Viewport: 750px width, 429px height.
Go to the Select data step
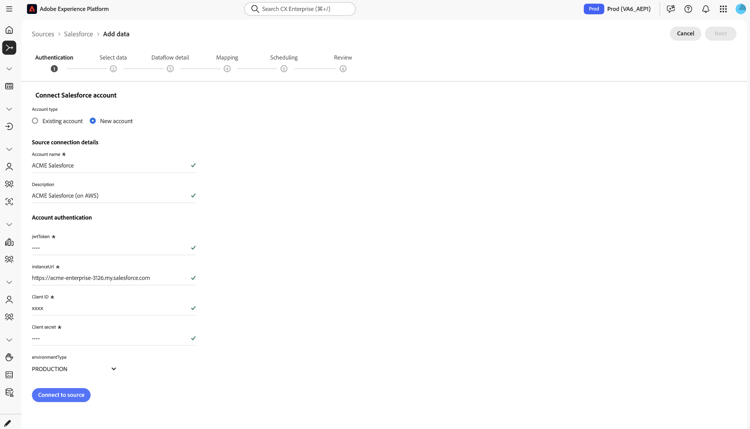[113, 63]
